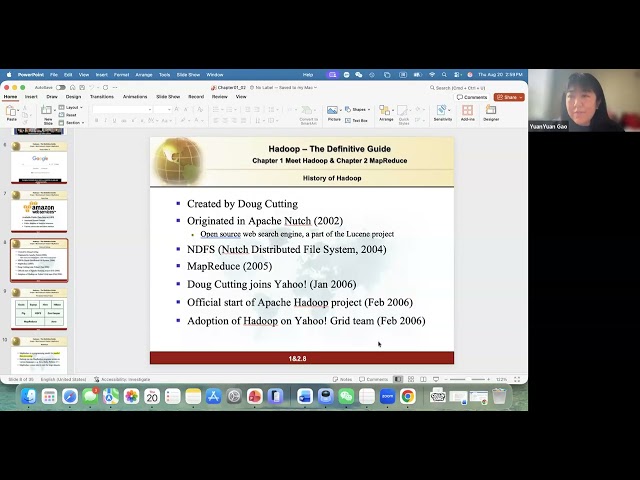The width and height of the screenshot is (640, 480).
Task: Toggle Notes pane in status bar
Action: coord(342,379)
